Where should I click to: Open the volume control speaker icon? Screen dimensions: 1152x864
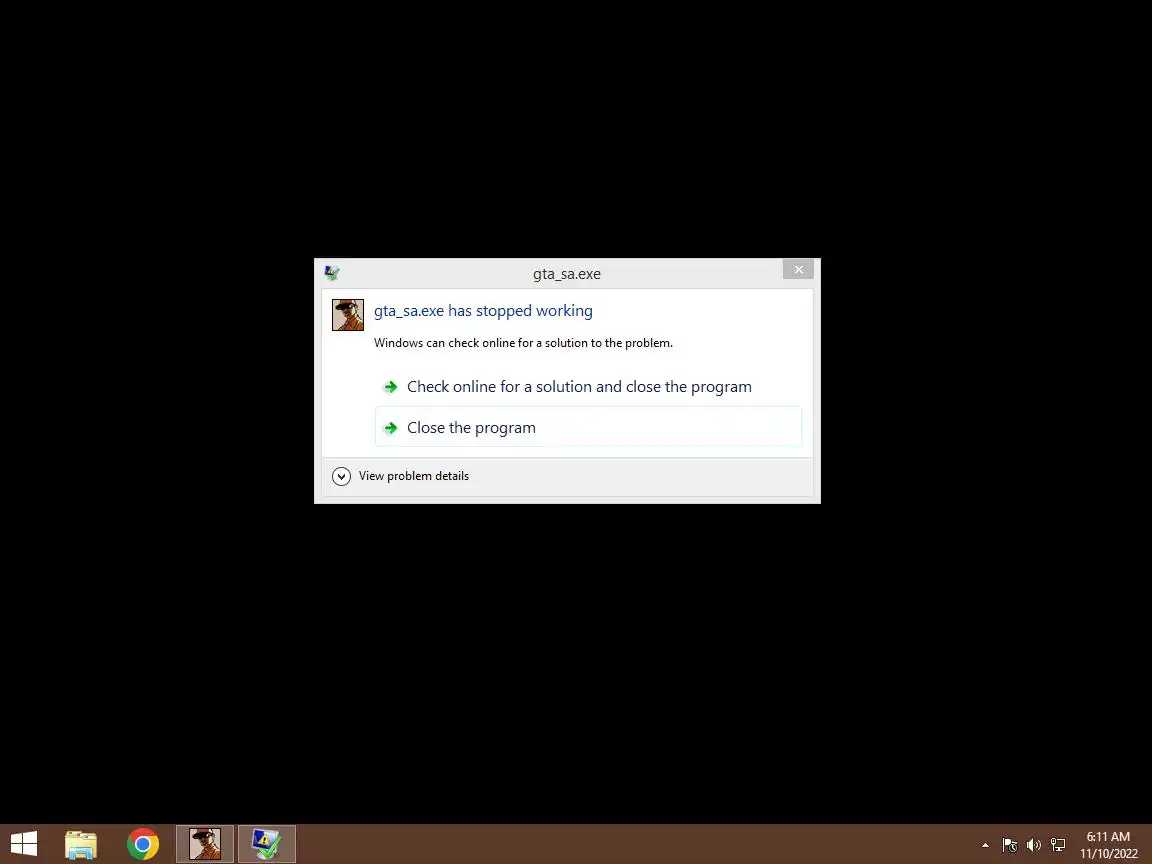1034,845
